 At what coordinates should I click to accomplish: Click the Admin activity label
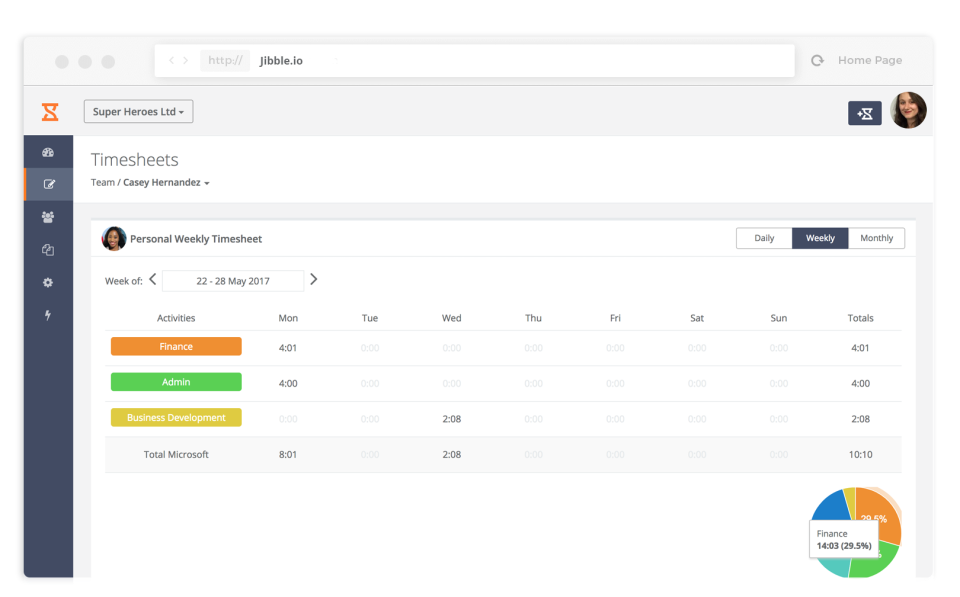pos(176,382)
